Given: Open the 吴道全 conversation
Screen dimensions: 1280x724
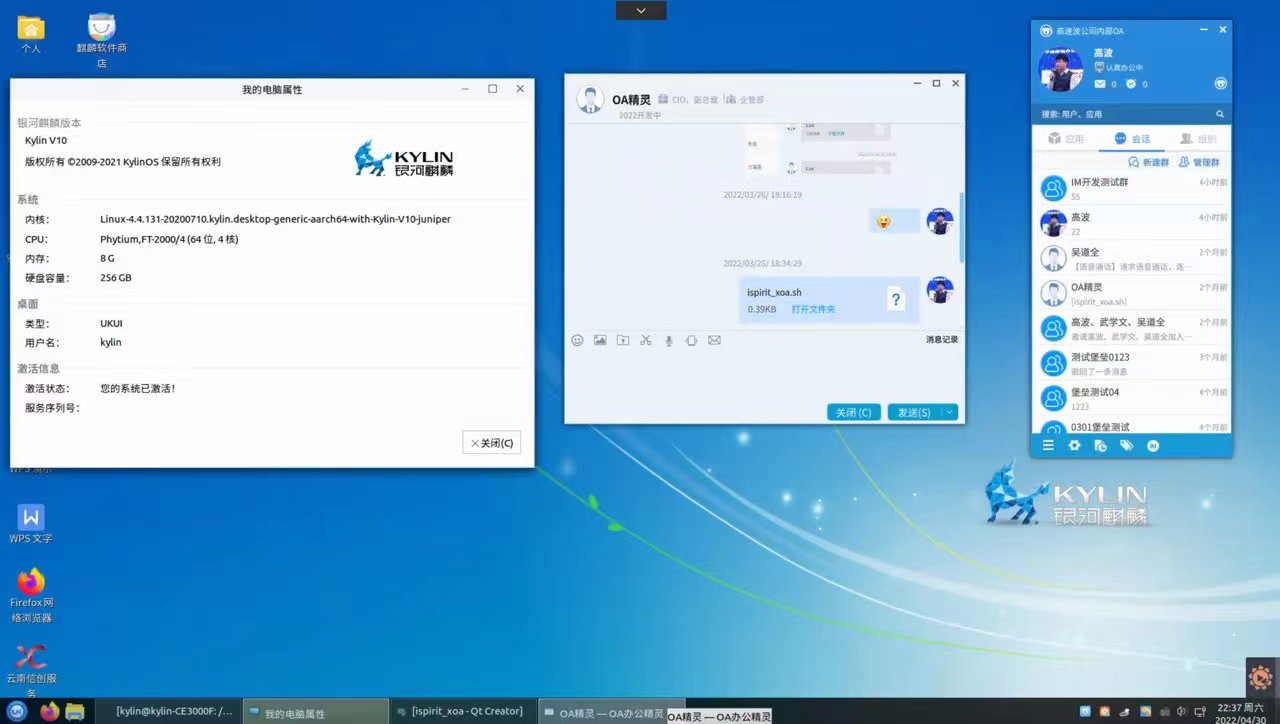Looking at the screenshot, I should coord(1131,258).
